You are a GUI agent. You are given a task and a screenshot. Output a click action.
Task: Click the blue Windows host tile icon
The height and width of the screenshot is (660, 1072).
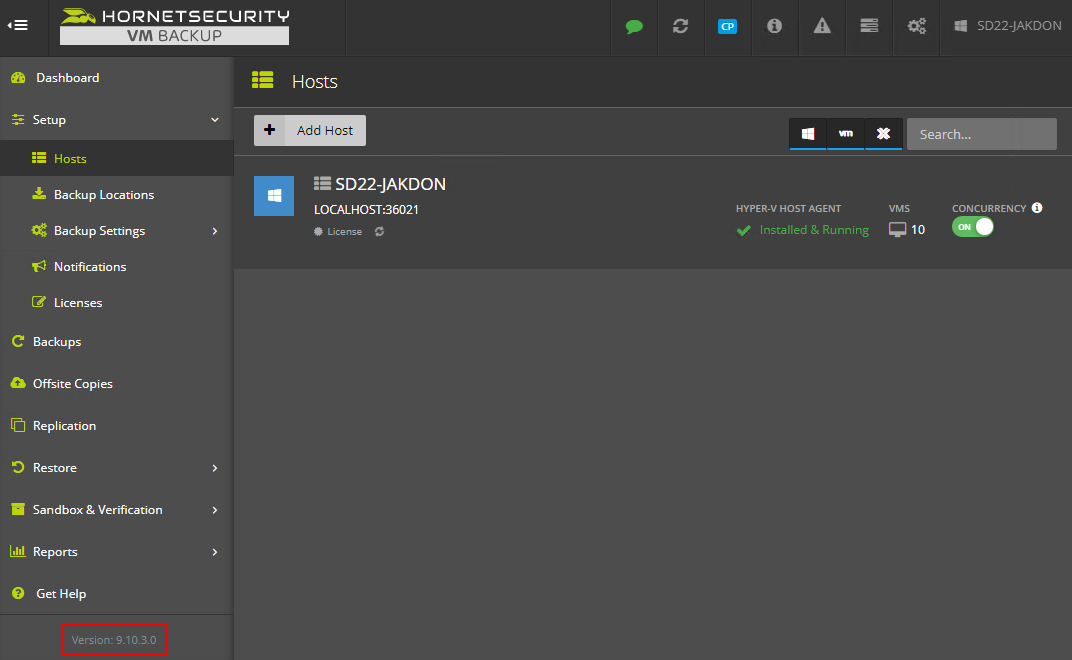274,196
